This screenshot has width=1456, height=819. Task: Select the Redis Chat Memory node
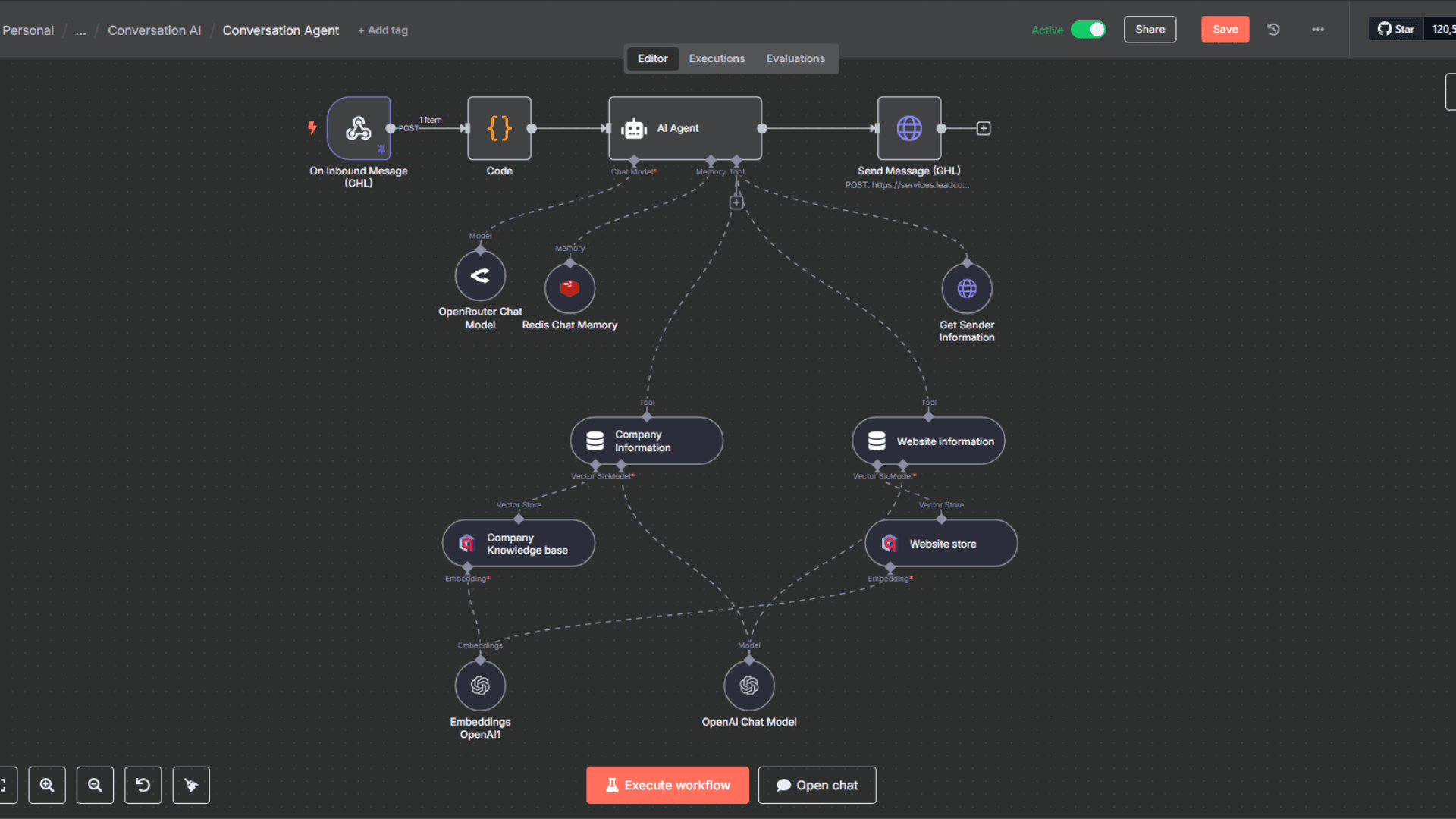(570, 288)
